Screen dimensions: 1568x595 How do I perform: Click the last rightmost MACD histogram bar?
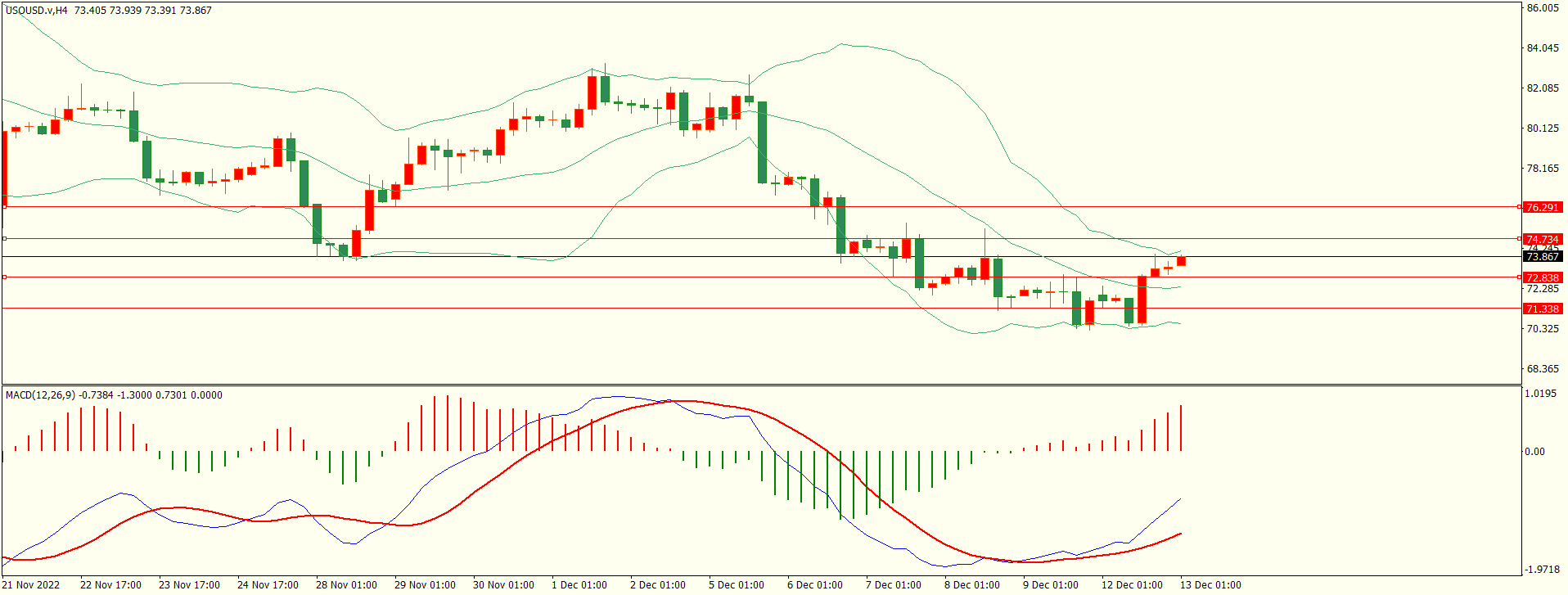coord(1181,428)
